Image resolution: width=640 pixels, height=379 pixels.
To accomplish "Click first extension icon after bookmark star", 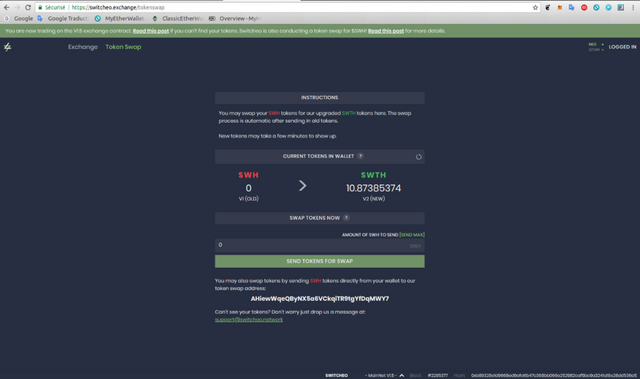I will click(547, 7).
